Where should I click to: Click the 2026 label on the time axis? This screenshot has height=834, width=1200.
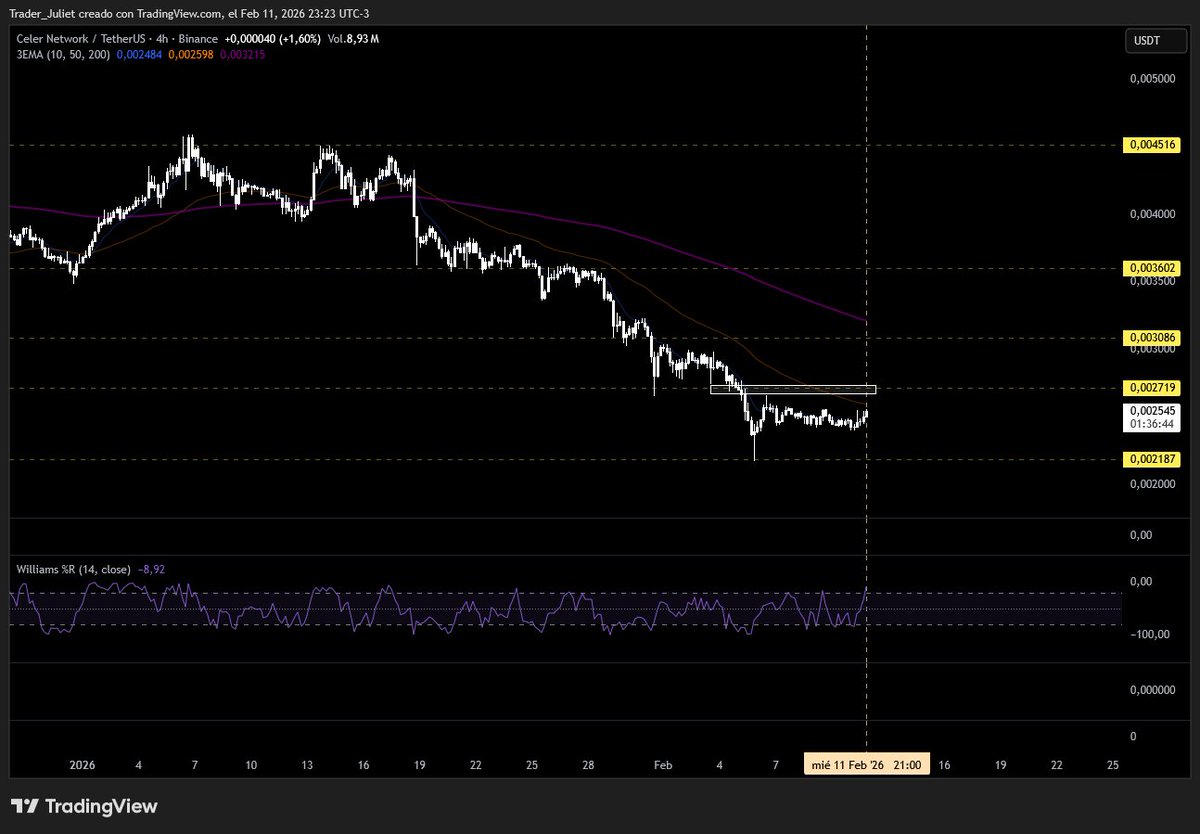coord(82,764)
